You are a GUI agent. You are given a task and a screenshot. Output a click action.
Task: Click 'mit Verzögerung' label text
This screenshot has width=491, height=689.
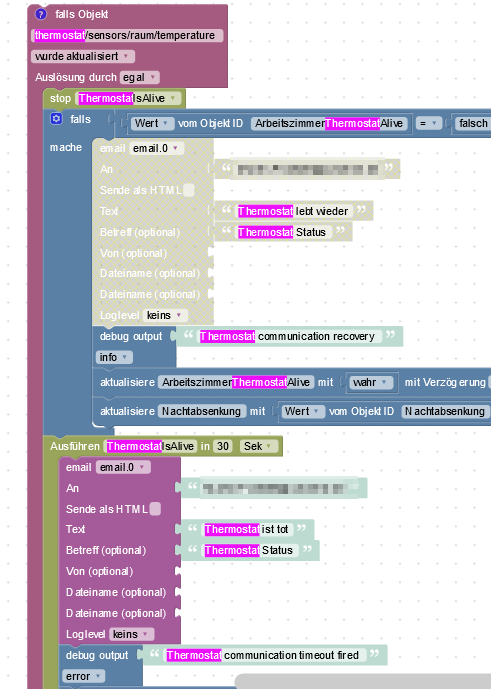(445, 382)
